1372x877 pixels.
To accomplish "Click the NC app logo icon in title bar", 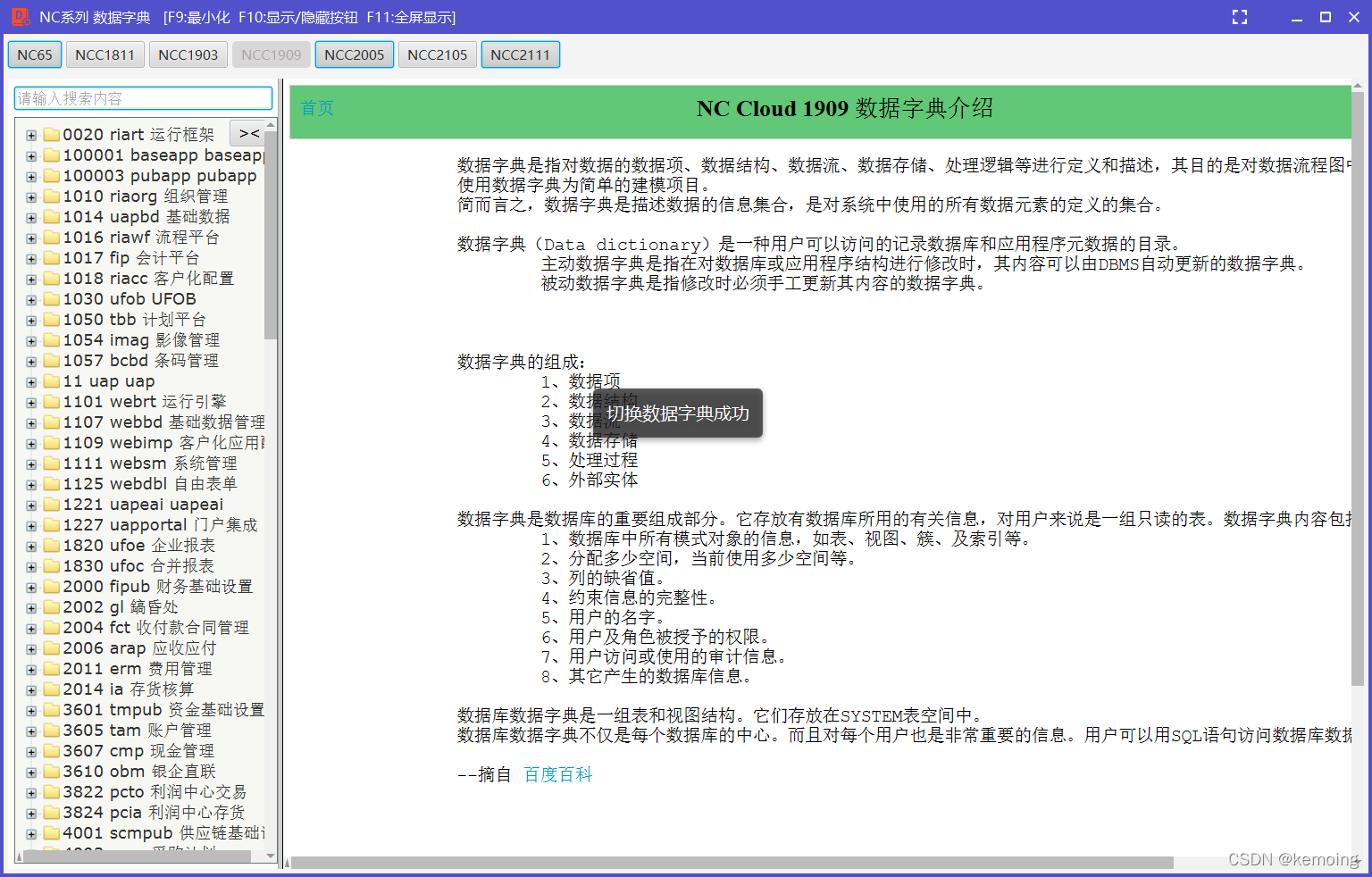I will 20,17.
